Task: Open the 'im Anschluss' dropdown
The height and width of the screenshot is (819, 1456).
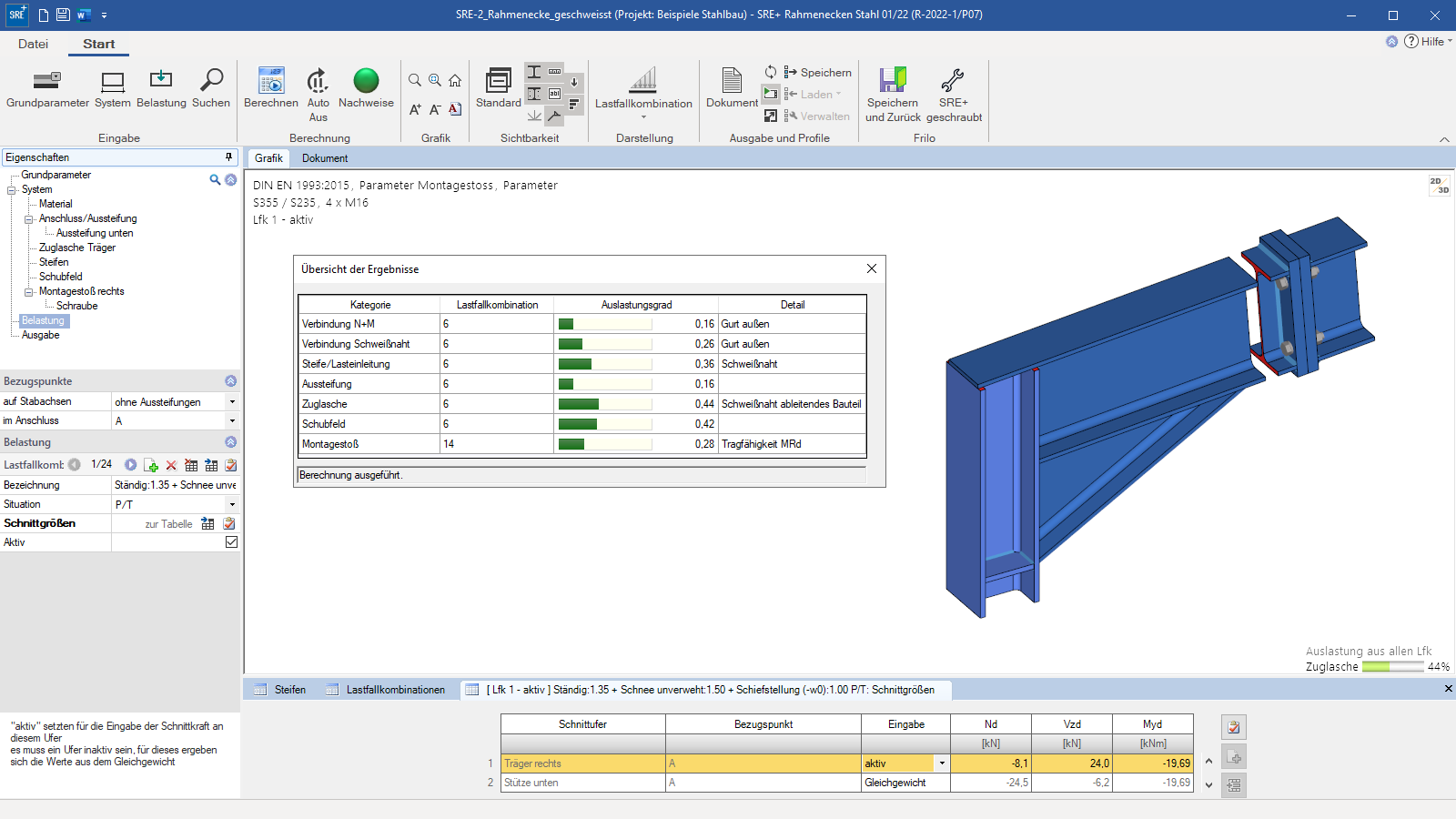Action: point(232,420)
